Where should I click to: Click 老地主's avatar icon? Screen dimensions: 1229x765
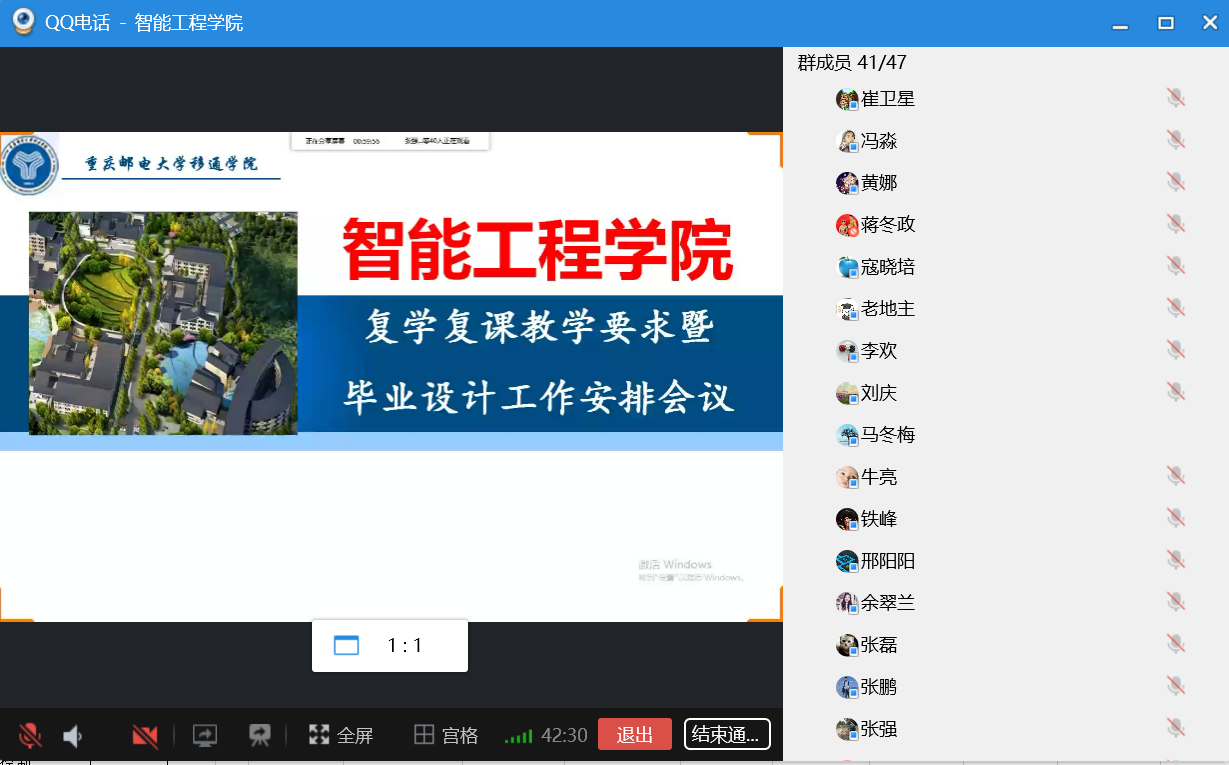[x=847, y=309]
